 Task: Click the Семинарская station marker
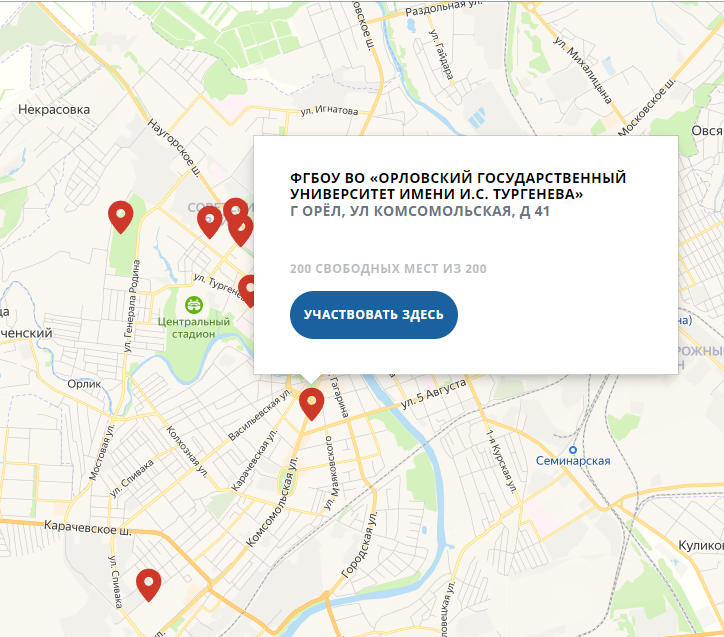coord(573,450)
